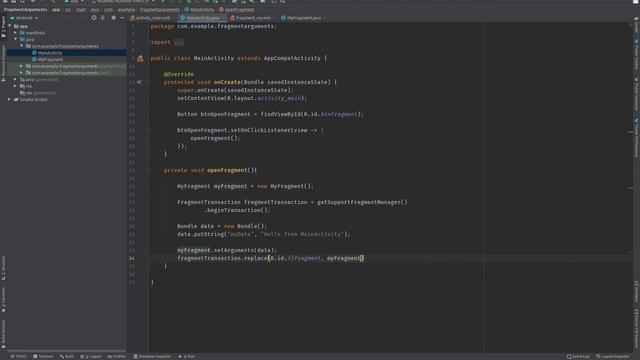
Task: Open Build tool window
Action: [x=67, y=357]
